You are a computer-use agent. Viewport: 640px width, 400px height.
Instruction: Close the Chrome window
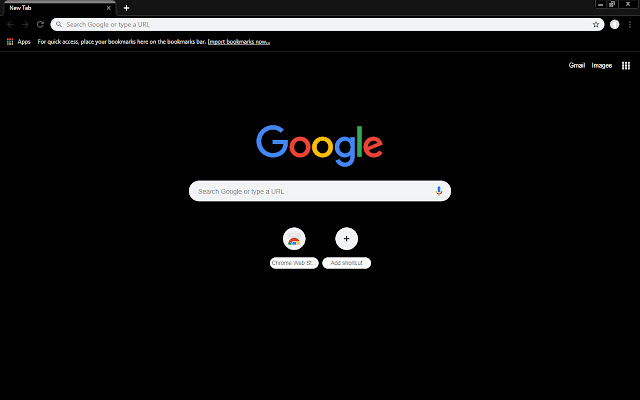628,4
